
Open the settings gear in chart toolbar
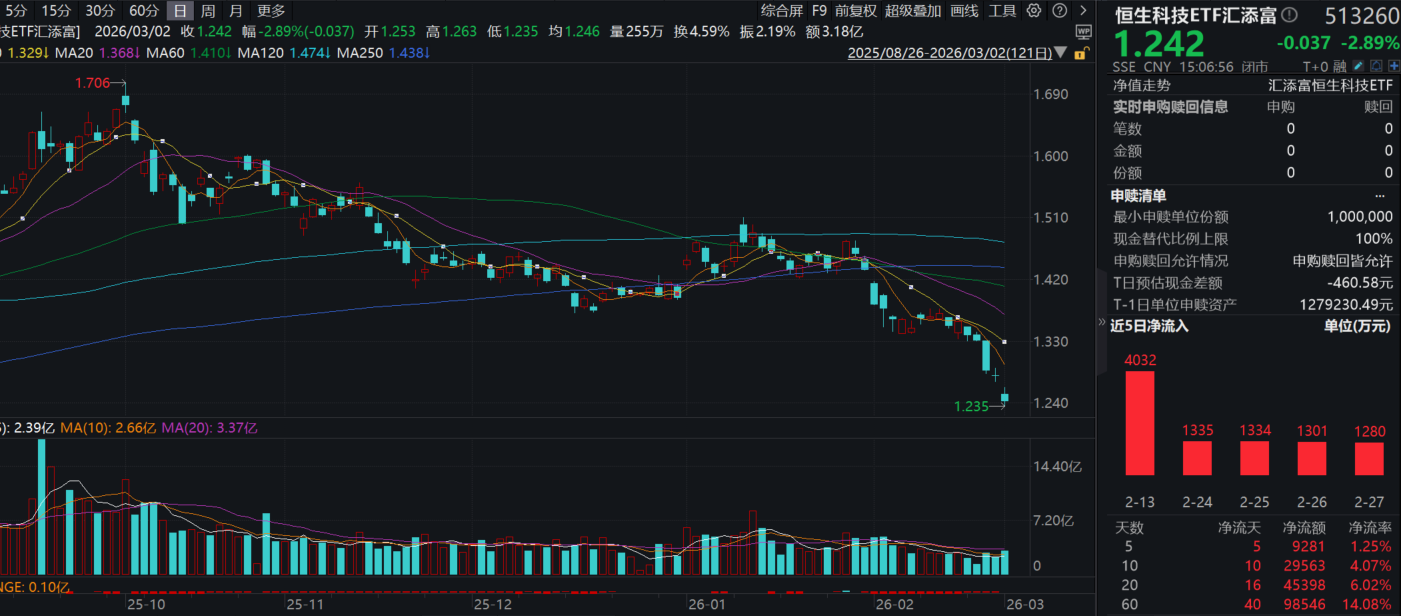coord(1034,11)
